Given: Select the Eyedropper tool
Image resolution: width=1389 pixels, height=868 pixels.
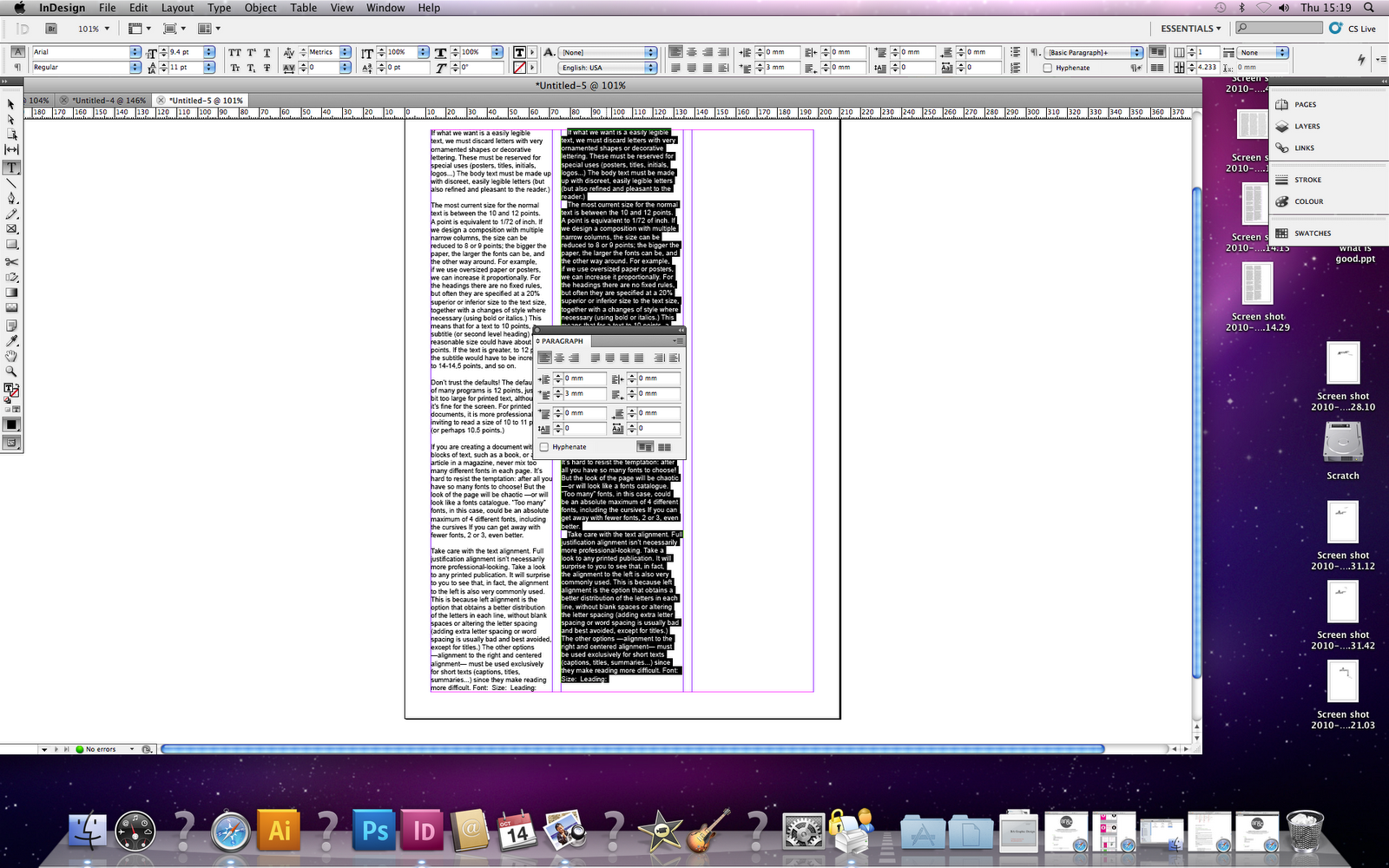Looking at the screenshot, I should point(11,342).
